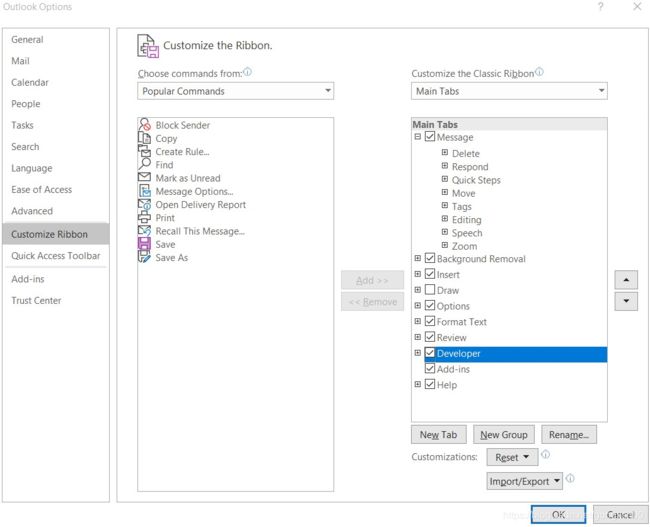Viewport: 650px width, 527px height.
Task: Click info icon next to Import/Export
Action: [570, 478]
